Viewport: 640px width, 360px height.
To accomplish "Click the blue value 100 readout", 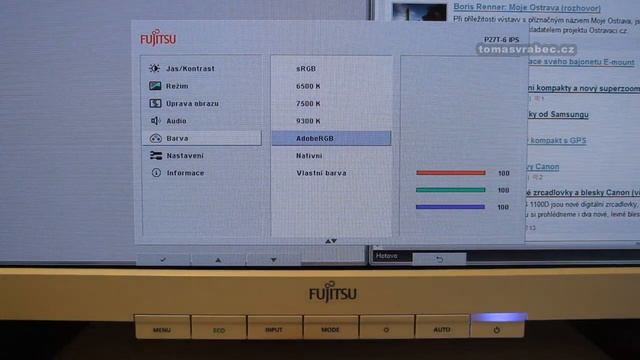I will click(x=503, y=207).
